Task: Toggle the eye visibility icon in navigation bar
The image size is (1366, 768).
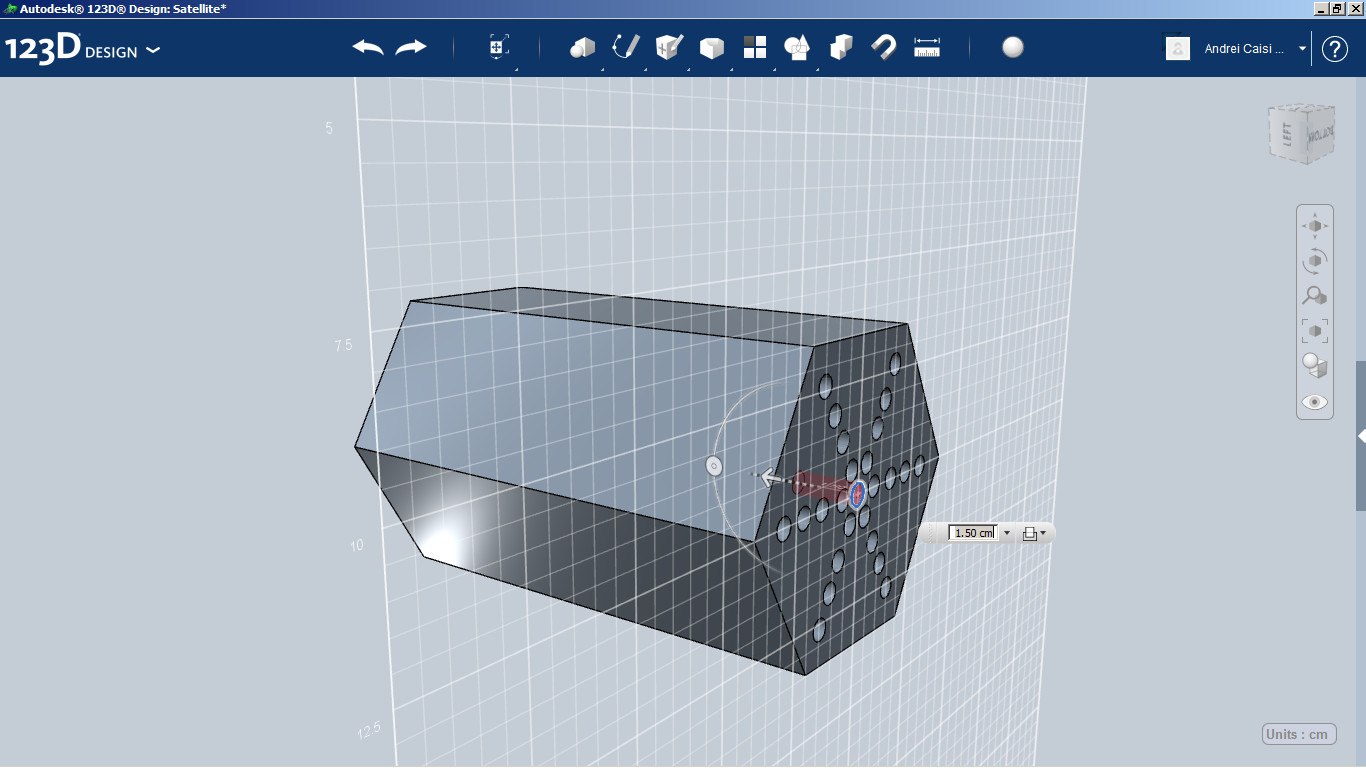Action: click(x=1315, y=402)
